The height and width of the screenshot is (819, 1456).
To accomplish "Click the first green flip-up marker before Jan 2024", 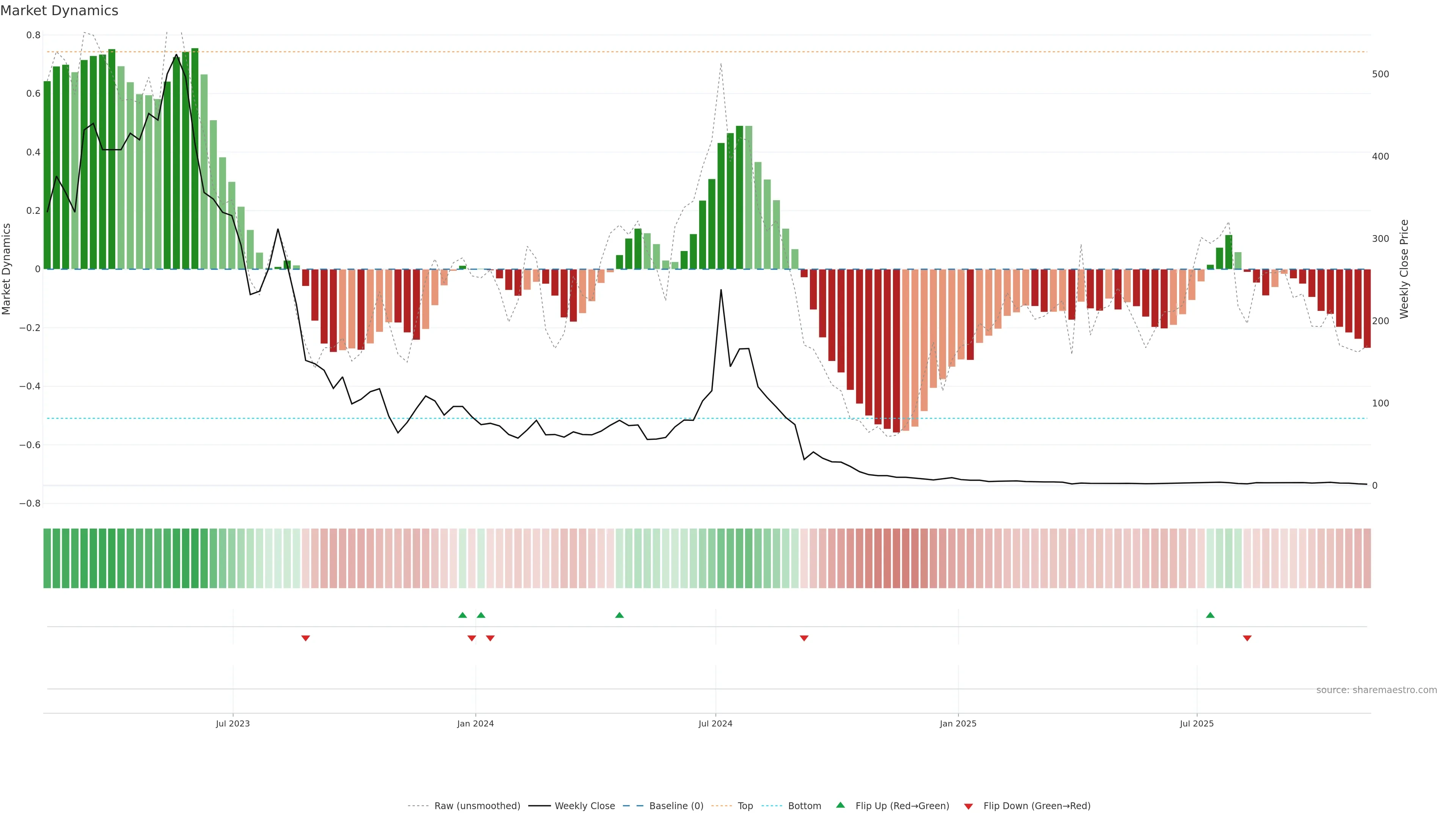I will [x=462, y=615].
